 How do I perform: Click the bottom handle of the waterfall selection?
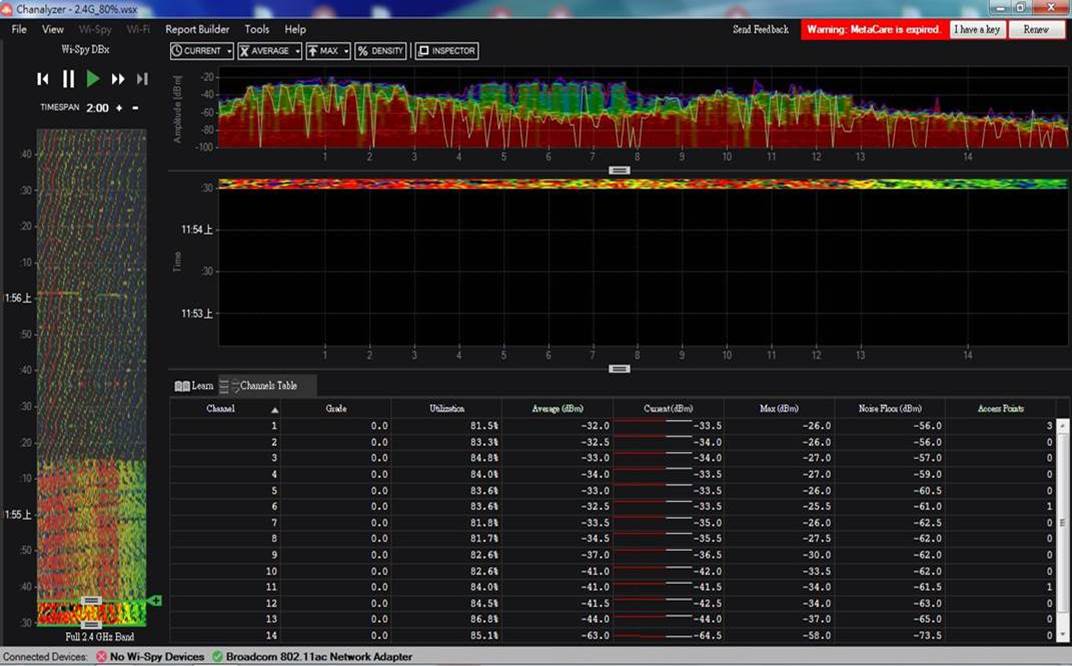click(x=92, y=625)
